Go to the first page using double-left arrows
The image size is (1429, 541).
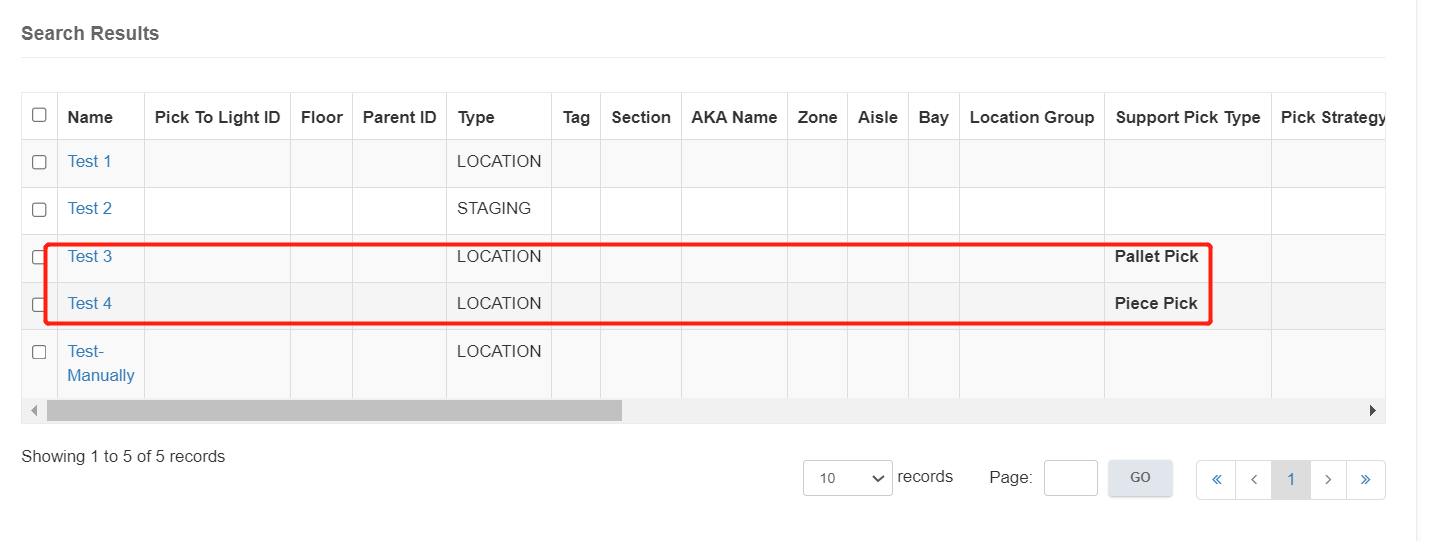tap(1216, 479)
